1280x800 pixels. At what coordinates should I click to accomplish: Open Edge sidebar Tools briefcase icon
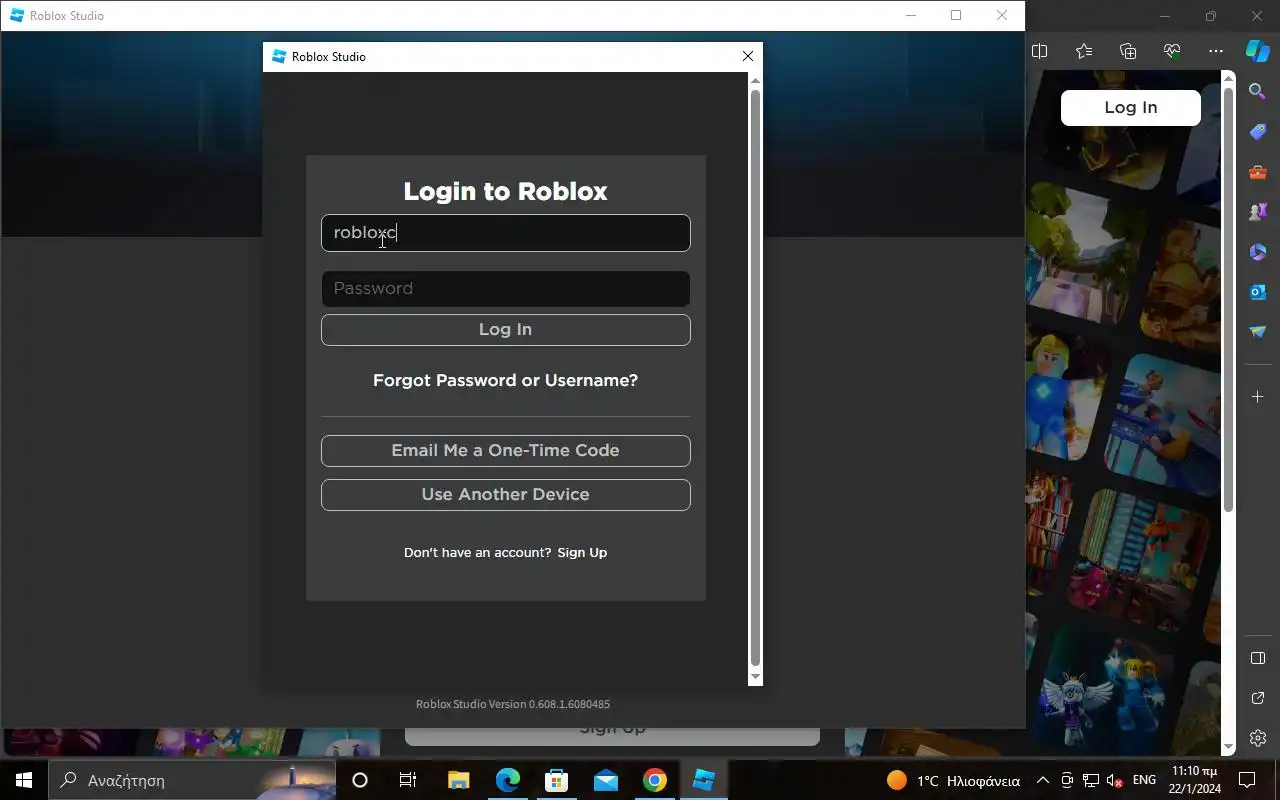coord(1258,172)
